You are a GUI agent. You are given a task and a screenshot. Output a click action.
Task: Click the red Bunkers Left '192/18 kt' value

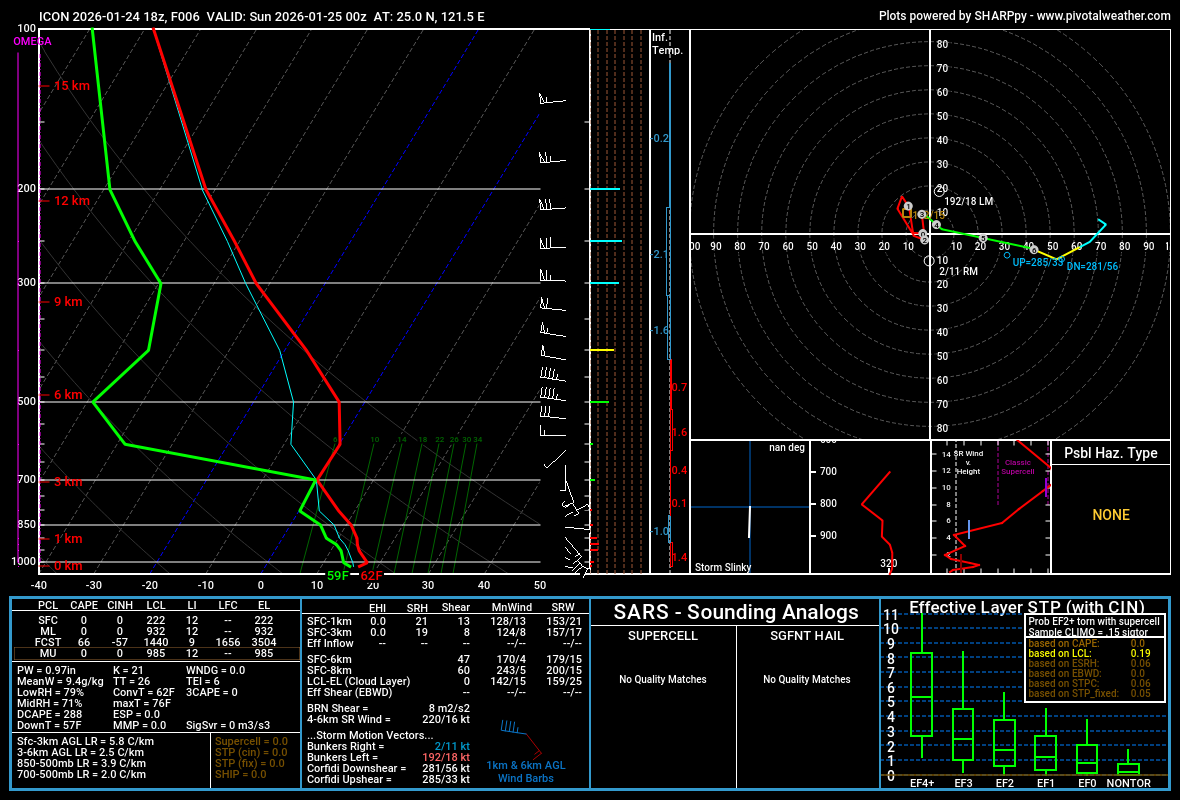coord(446,757)
